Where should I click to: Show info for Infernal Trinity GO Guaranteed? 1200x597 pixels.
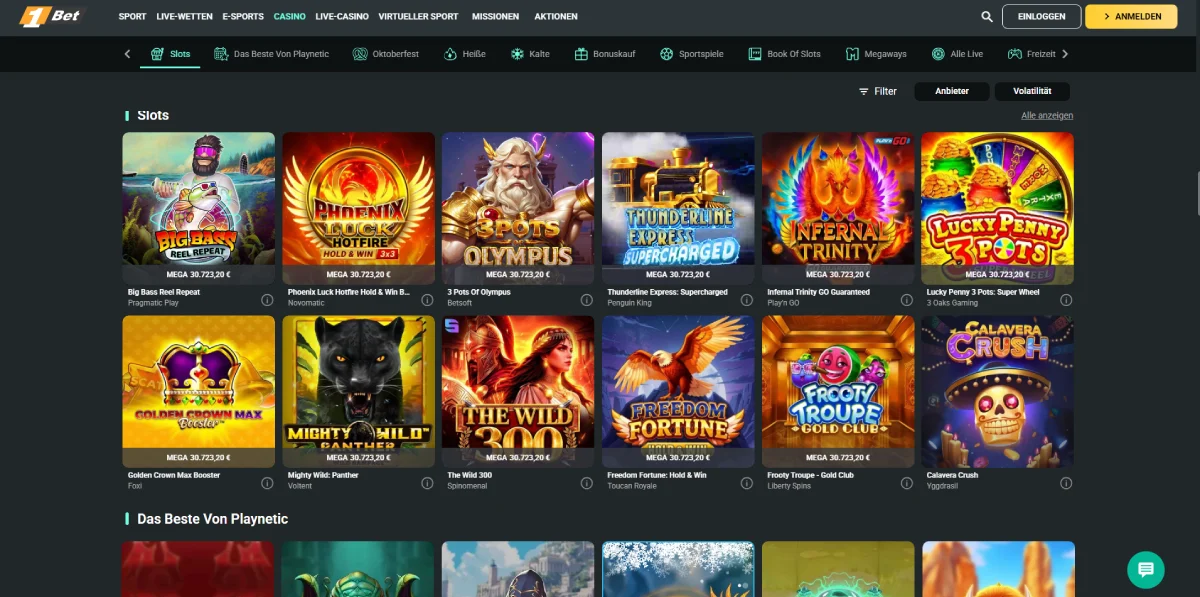point(907,299)
